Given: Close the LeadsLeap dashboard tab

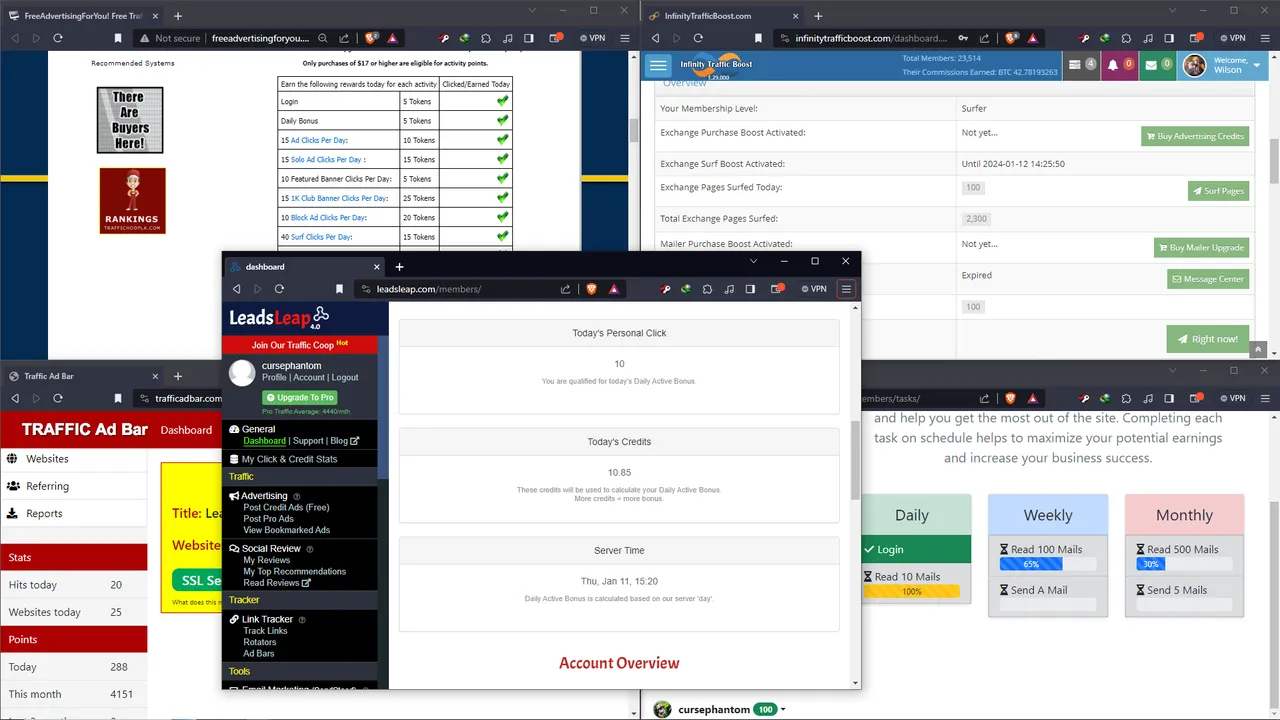Looking at the screenshot, I should point(377,267).
